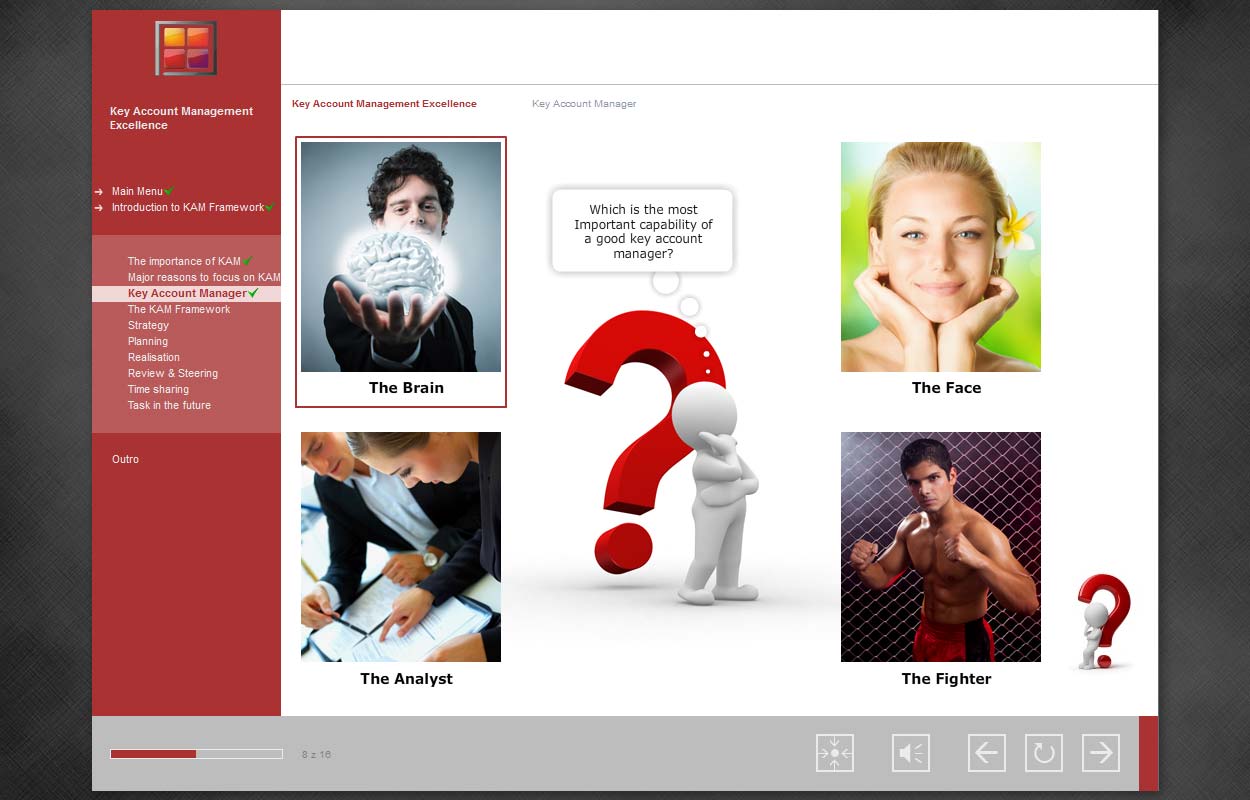Viewport: 1250px width, 800px height.
Task: Mute the course audio speaker icon
Action: point(911,753)
